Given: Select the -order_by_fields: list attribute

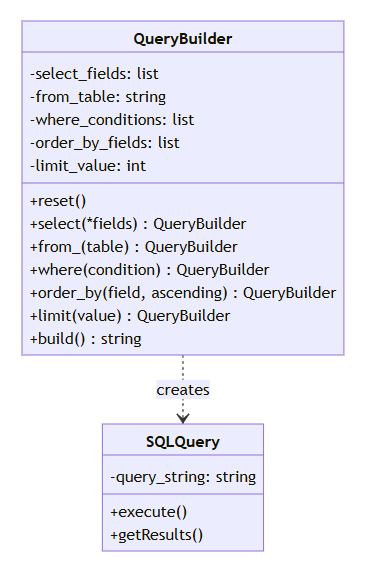Looking at the screenshot, I should click(x=105, y=143).
